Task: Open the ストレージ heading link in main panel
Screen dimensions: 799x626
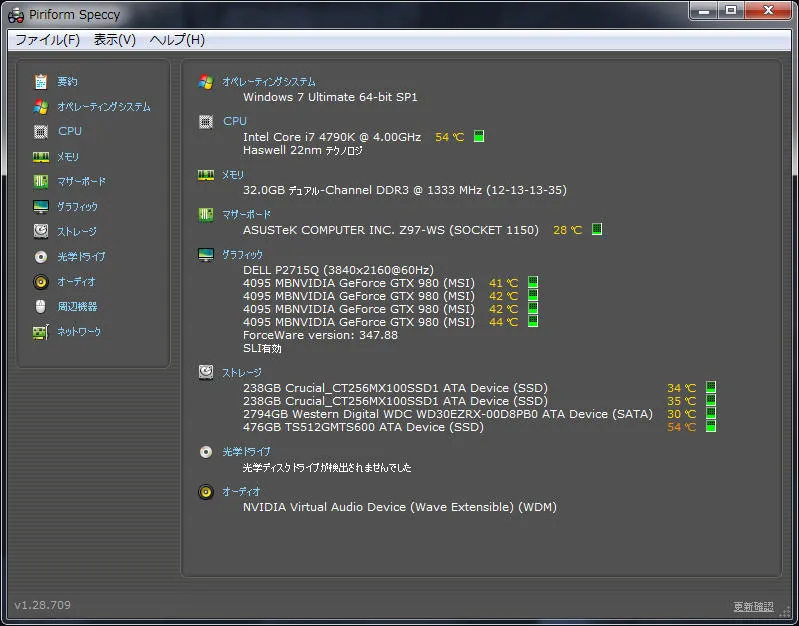Action: (x=242, y=373)
